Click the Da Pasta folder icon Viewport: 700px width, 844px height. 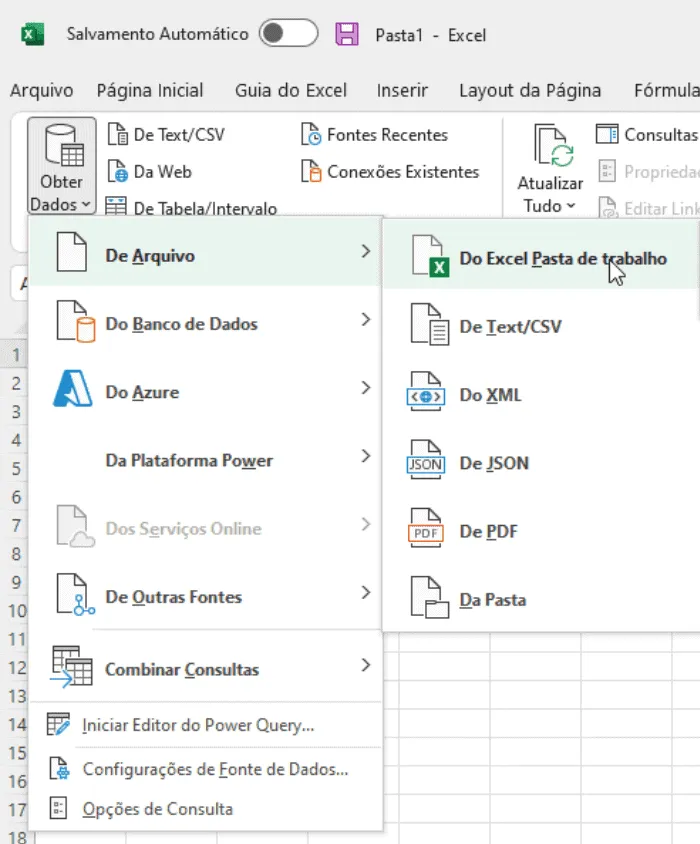[x=430, y=597]
